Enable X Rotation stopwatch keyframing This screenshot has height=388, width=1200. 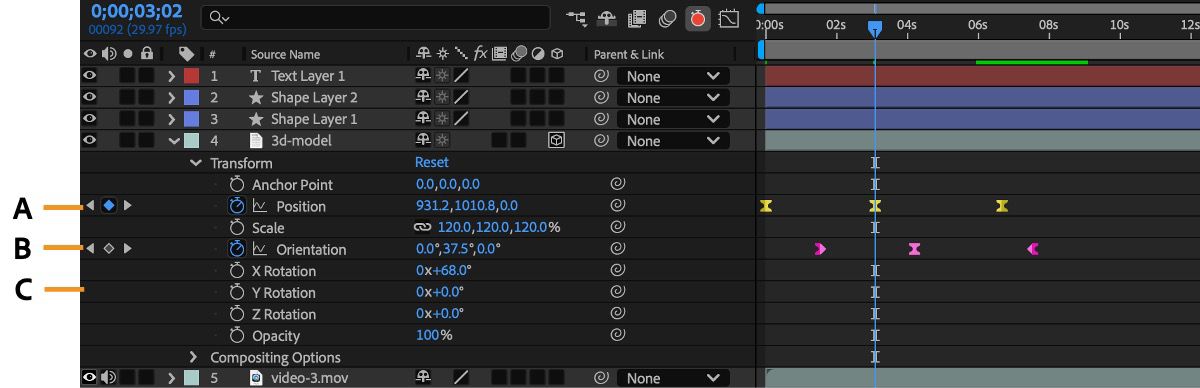pyautogui.click(x=237, y=271)
